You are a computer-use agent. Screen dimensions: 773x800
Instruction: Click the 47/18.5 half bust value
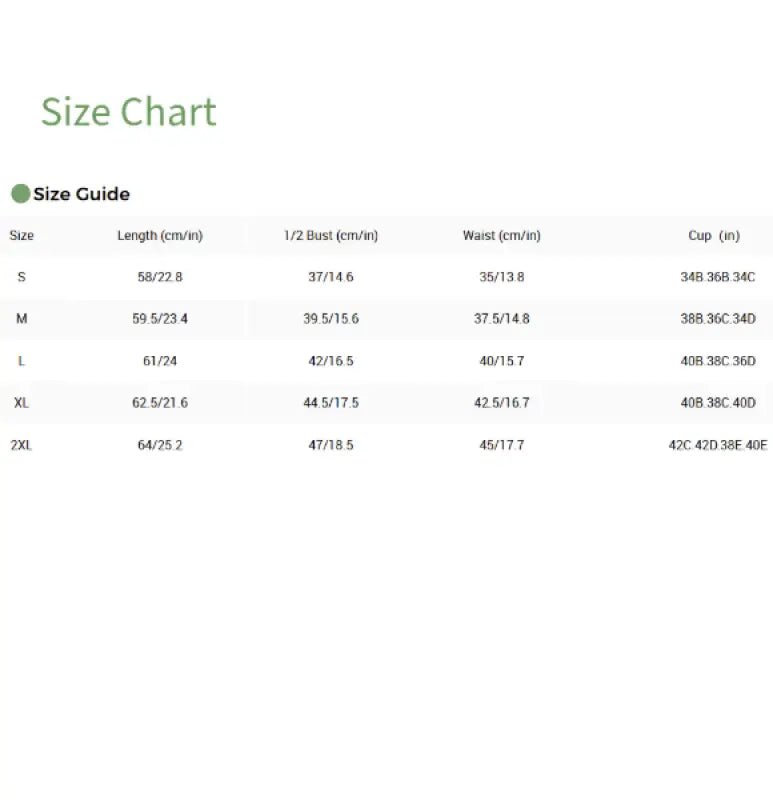[x=331, y=445]
